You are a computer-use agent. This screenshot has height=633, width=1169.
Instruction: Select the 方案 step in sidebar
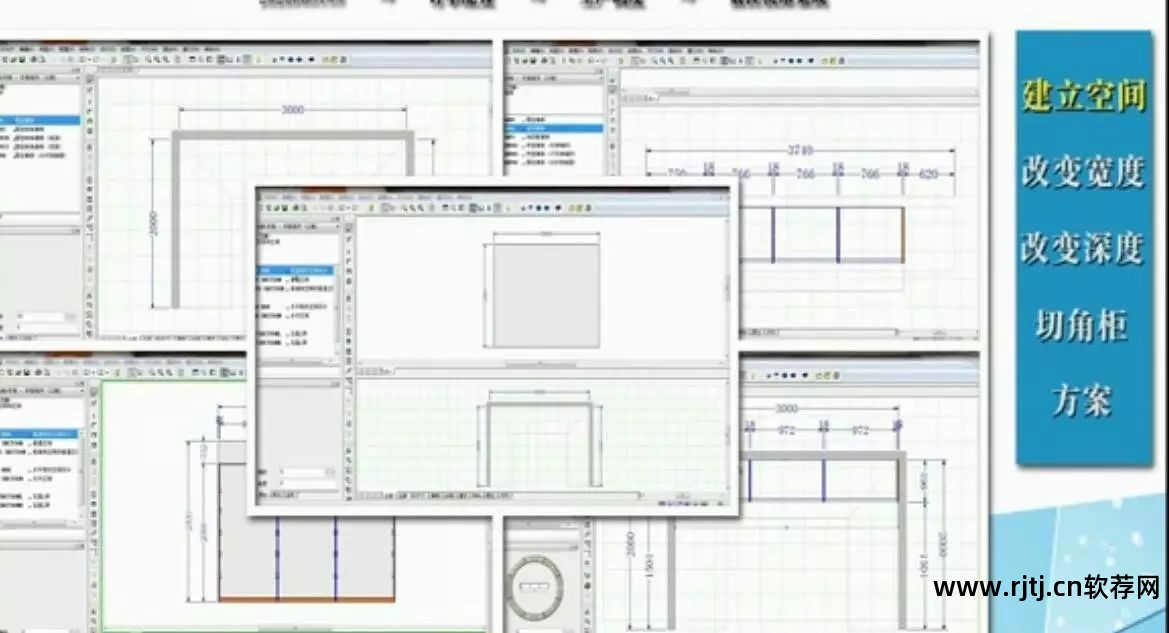(1082, 400)
